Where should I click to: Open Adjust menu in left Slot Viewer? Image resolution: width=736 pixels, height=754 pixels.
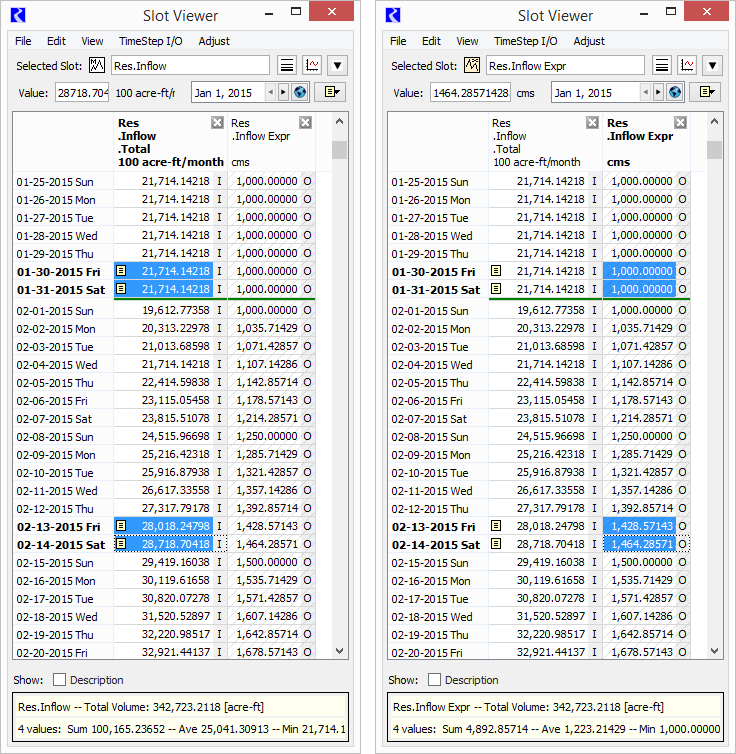[214, 41]
